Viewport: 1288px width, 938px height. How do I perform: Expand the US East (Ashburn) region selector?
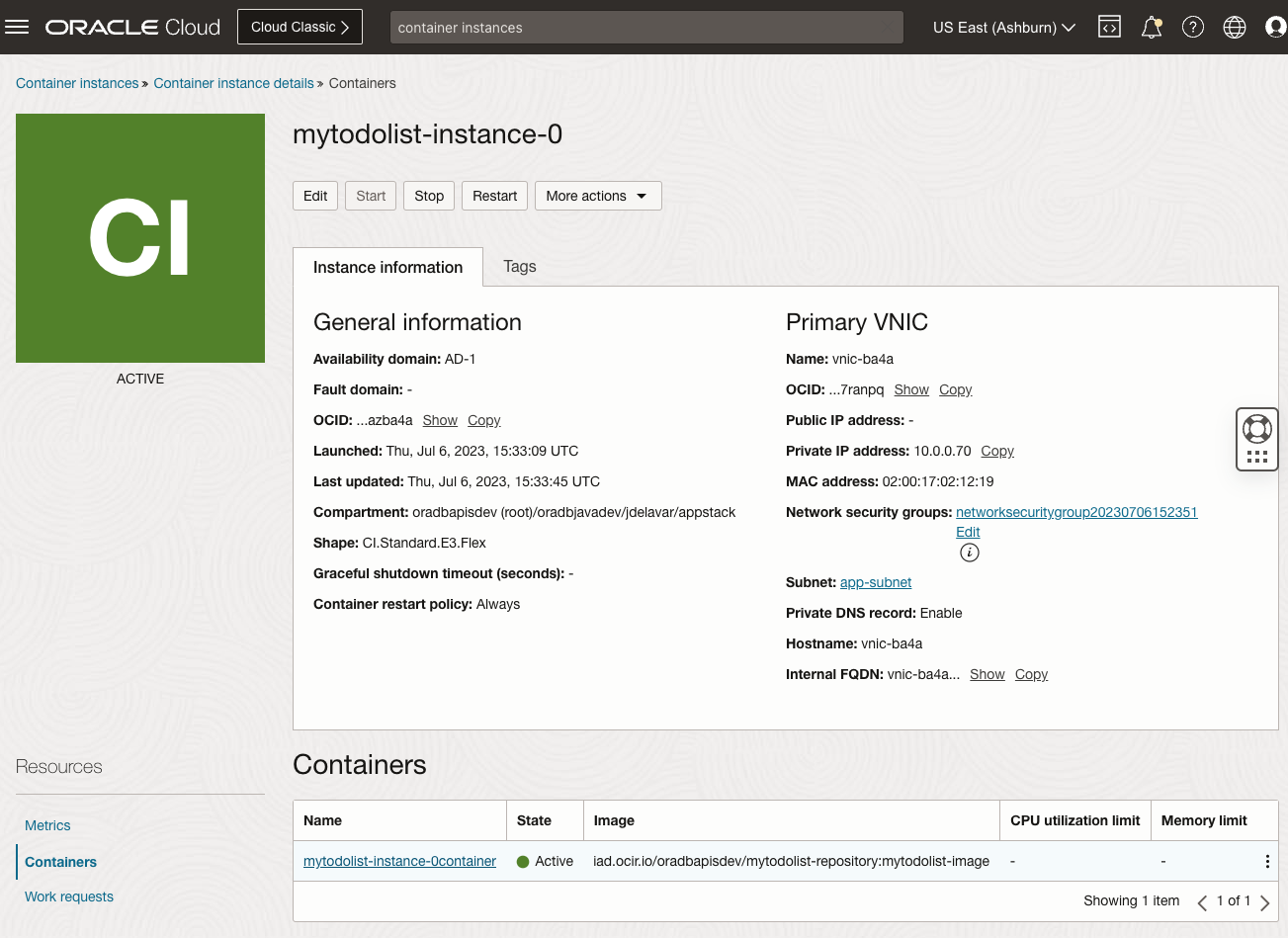(1003, 28)
